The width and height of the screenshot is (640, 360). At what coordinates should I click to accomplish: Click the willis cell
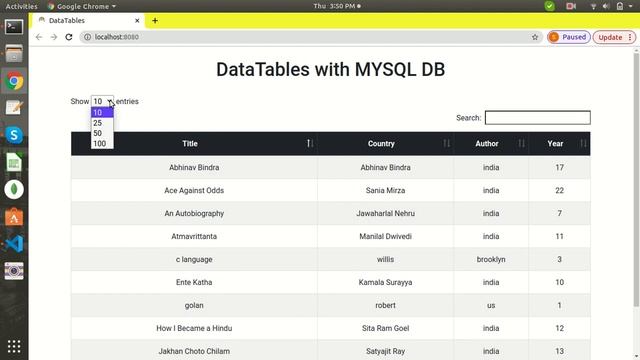pos(386,259)
